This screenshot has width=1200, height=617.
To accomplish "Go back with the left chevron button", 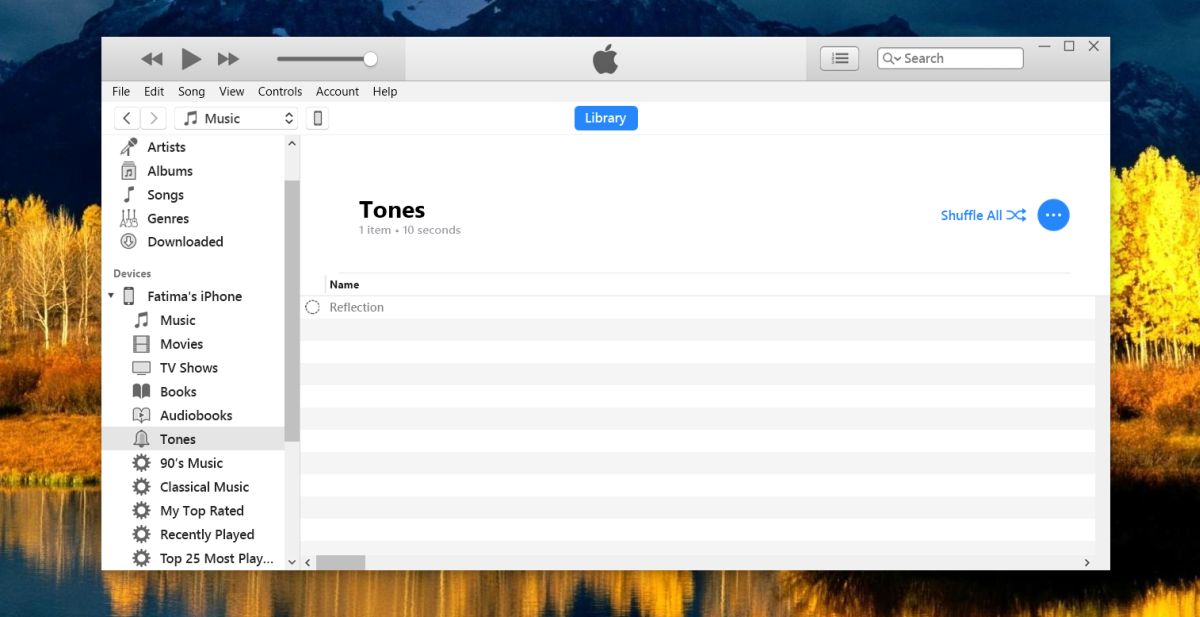I will (127, 118).
